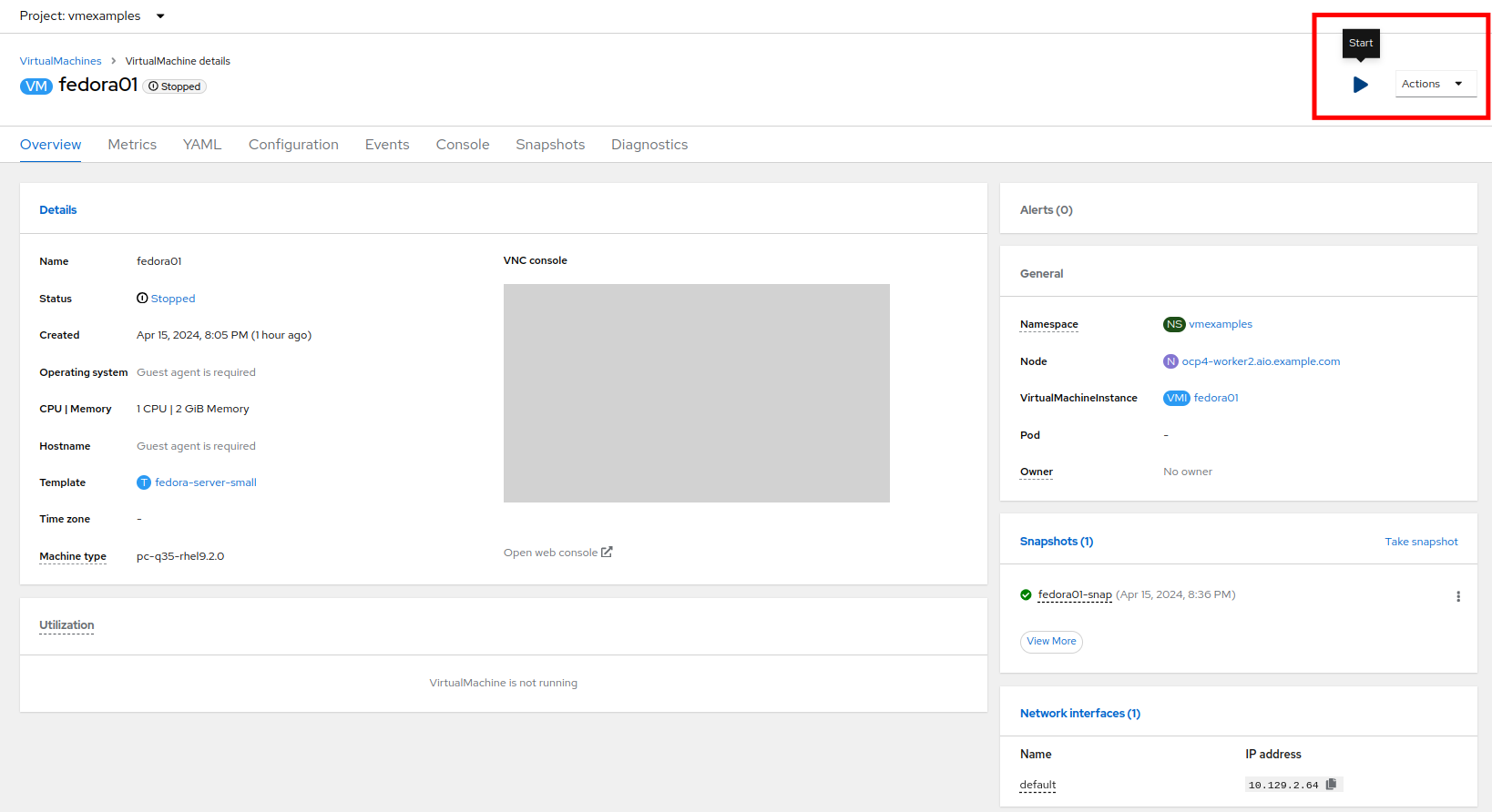Image resolution: width=1492 pixels, height=812 pixels.
Task: Click the VNC console preview area
Action: [x=697, y=393]
